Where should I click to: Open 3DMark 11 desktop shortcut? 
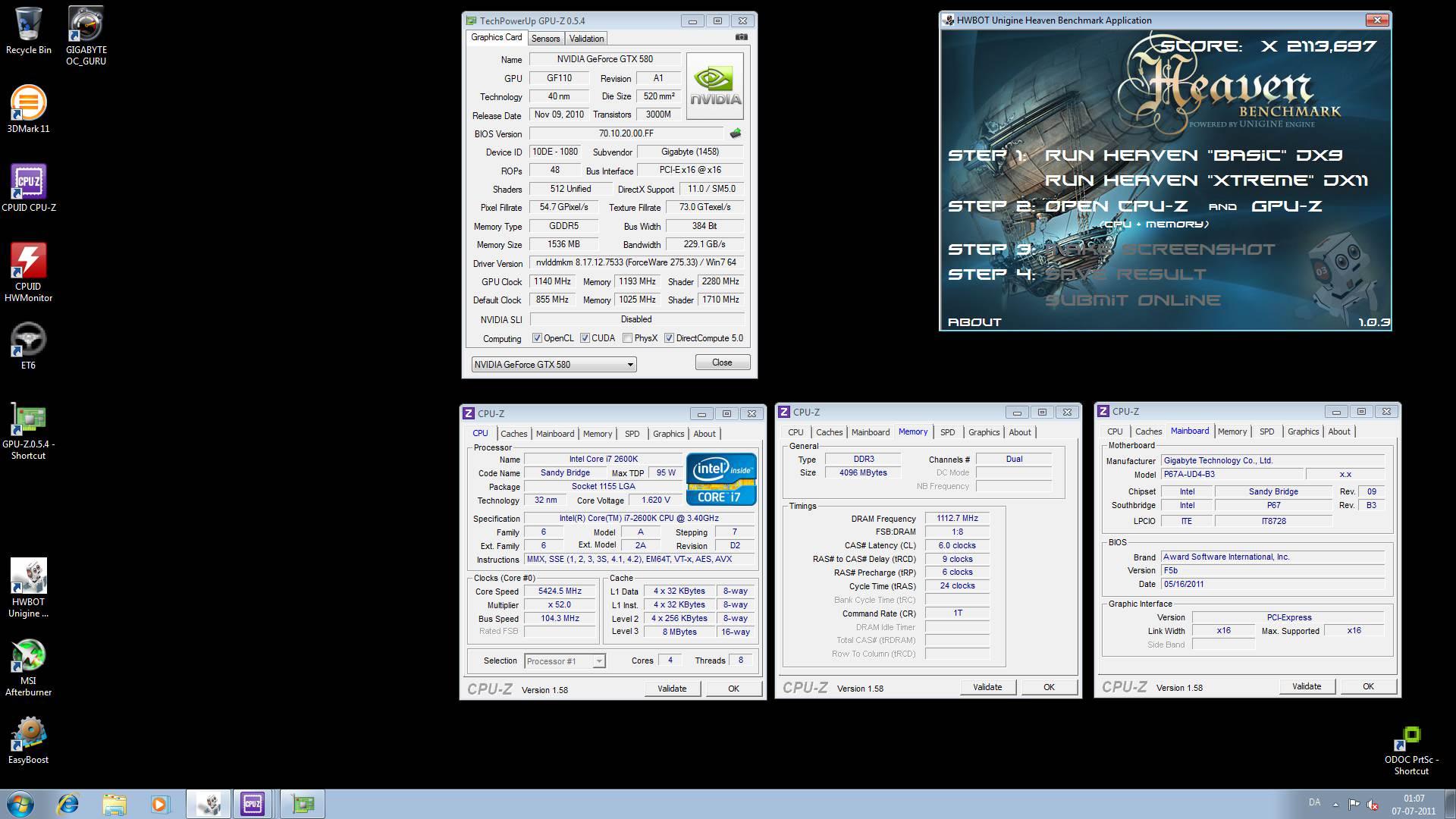28,108
